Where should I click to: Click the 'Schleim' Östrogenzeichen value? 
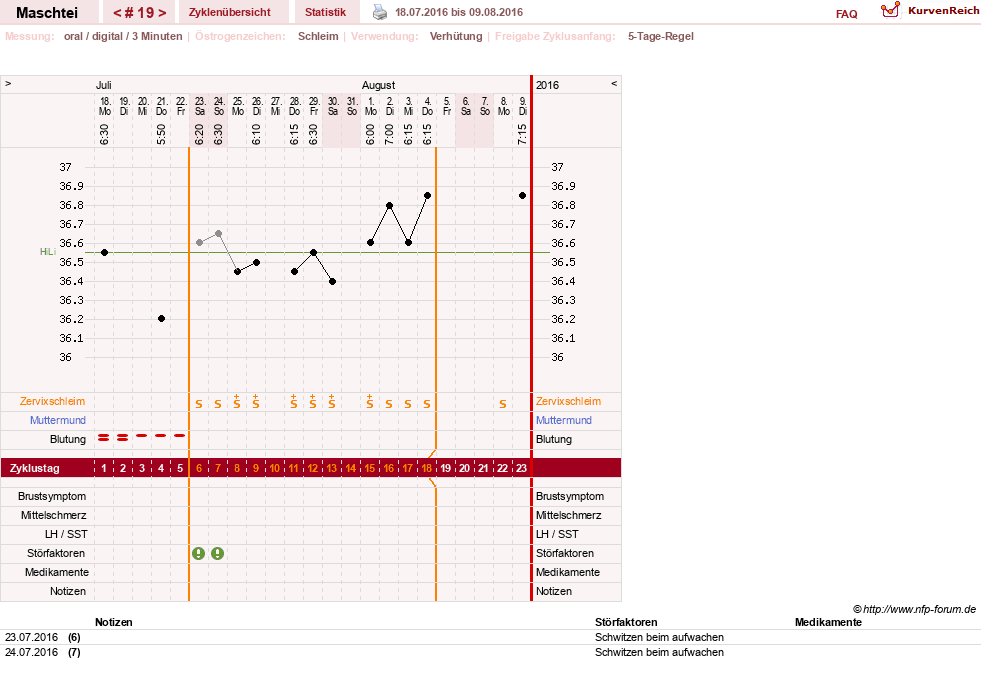tap(318, 36)
